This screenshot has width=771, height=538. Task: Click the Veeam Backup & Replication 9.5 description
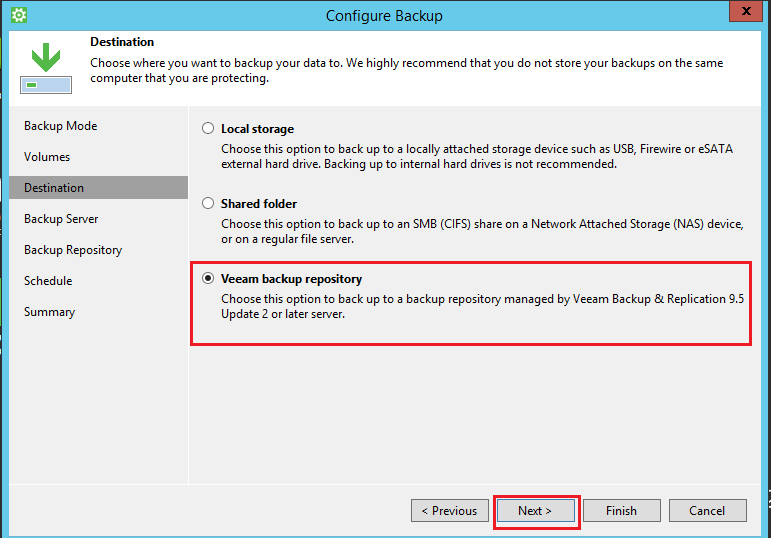482,306
